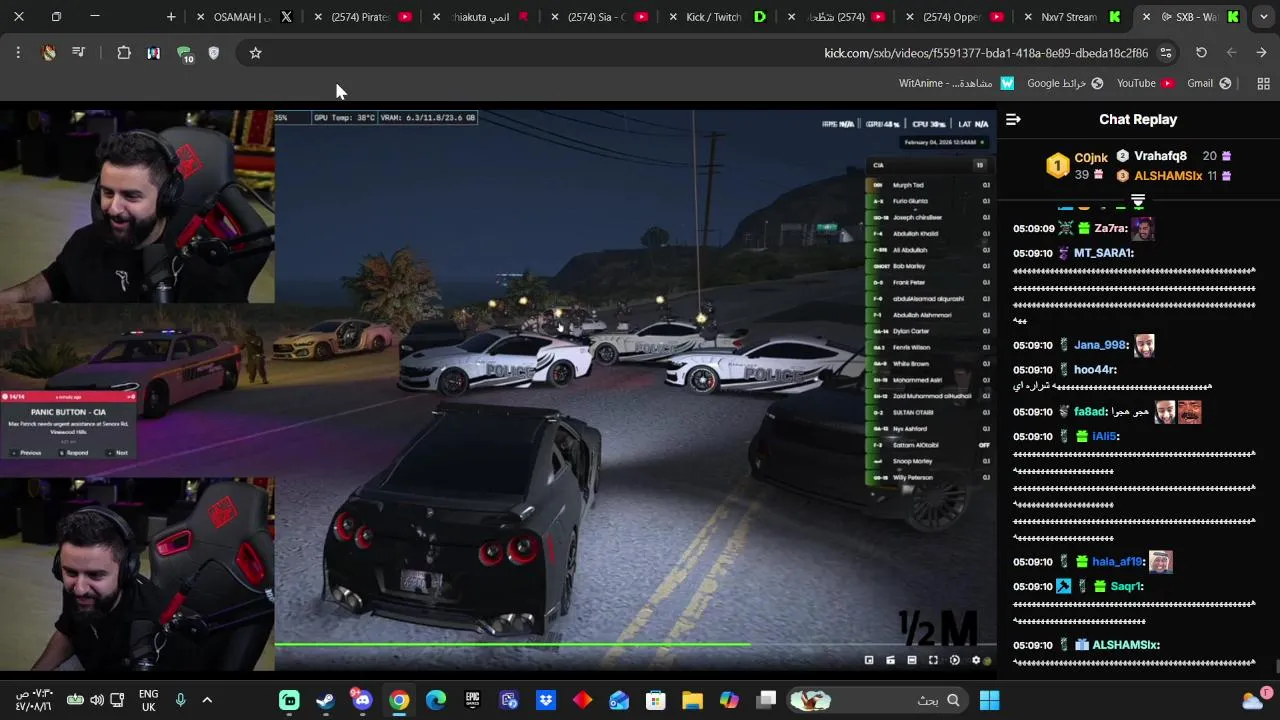Open a new browser tab
Screen dimensions: 1280x720
point(171,17)
